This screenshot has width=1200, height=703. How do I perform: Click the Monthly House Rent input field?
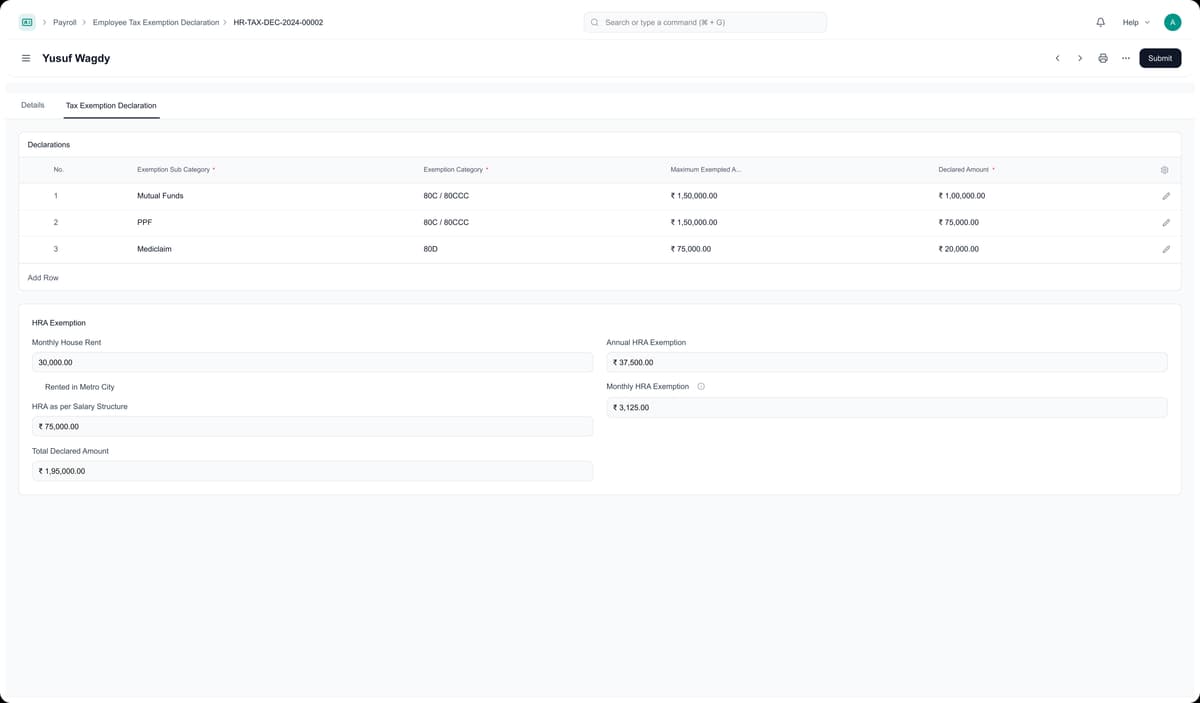coord(312,362)
